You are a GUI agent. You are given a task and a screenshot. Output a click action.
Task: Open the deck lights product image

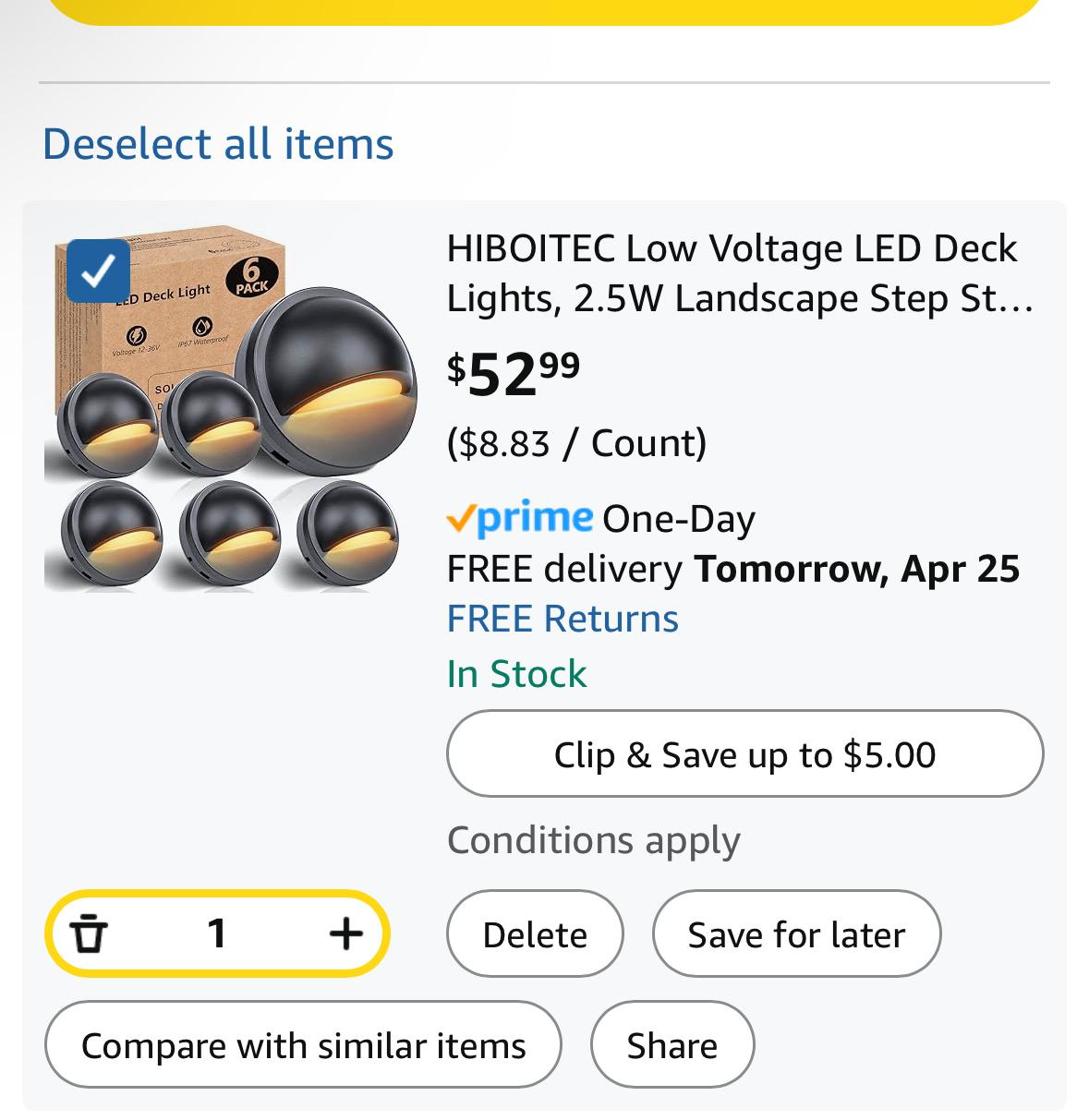tap(231, 415)
